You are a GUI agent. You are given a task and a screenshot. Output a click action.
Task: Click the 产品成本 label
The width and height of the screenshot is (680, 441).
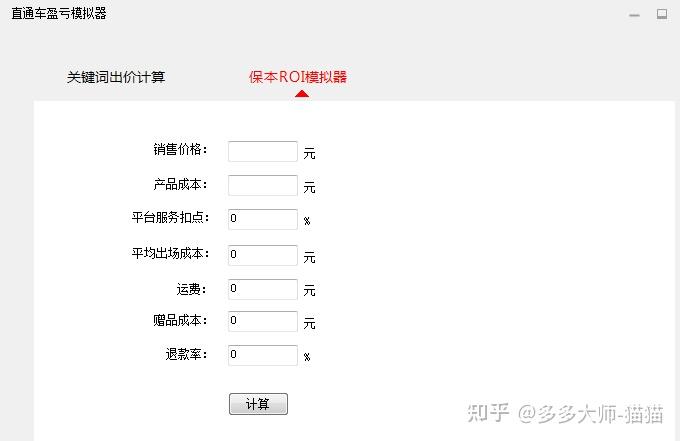coord(180,185)
